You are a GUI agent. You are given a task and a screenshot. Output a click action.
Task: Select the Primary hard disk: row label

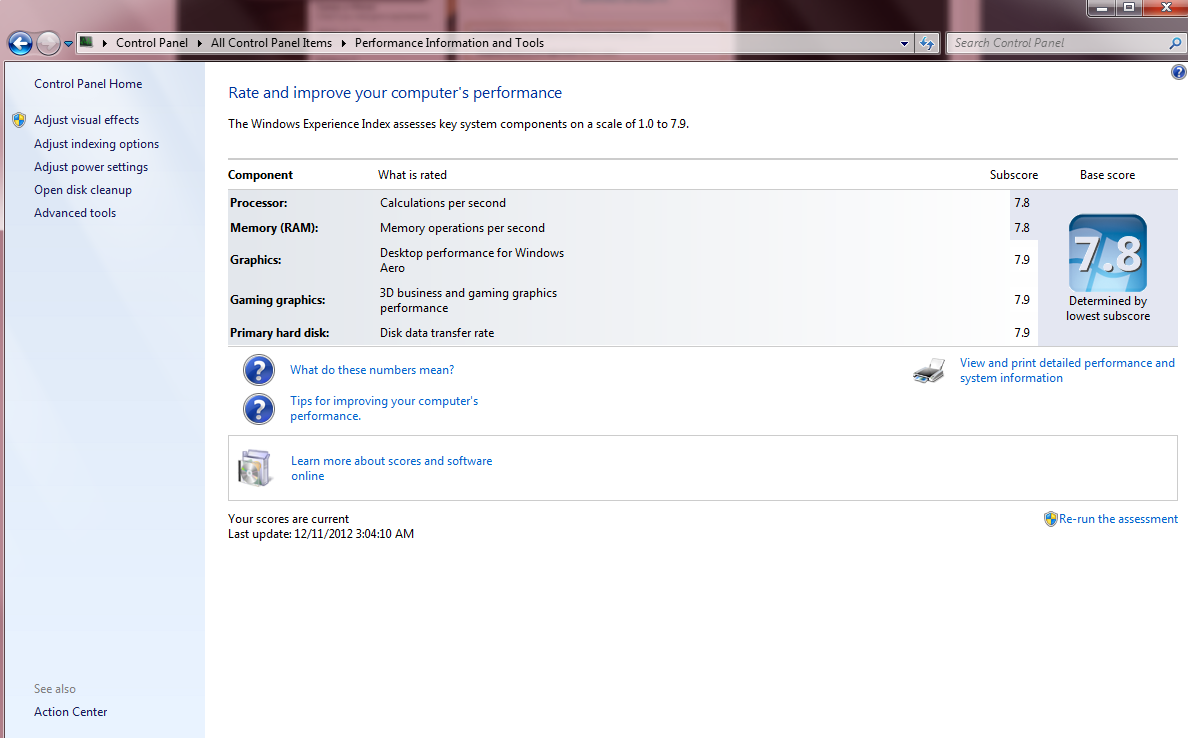tap(280, 333)
